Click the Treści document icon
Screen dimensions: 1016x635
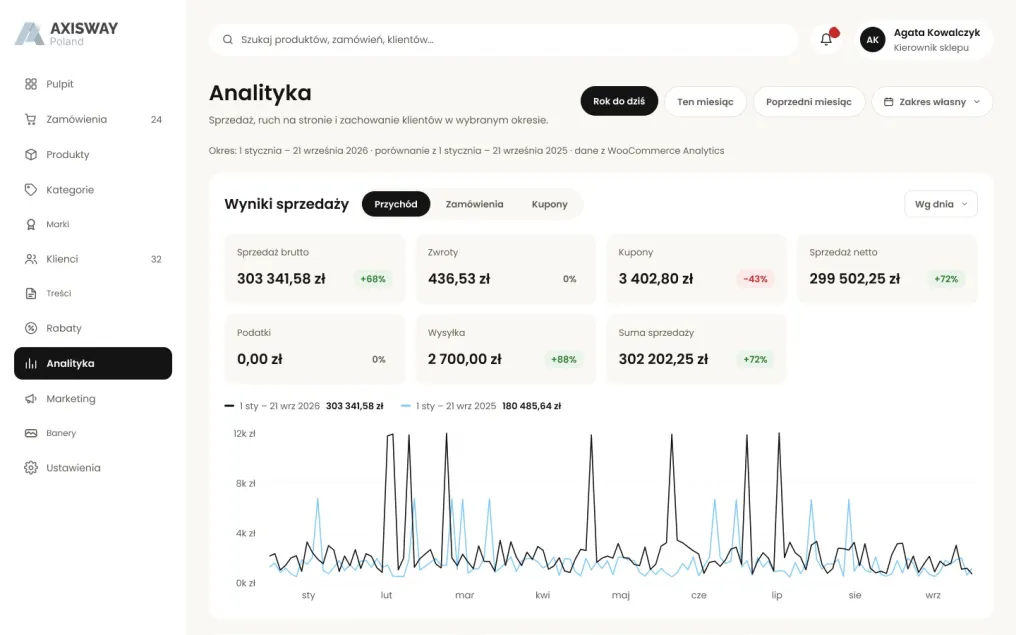pyautogui.click(x=30, y=294)
